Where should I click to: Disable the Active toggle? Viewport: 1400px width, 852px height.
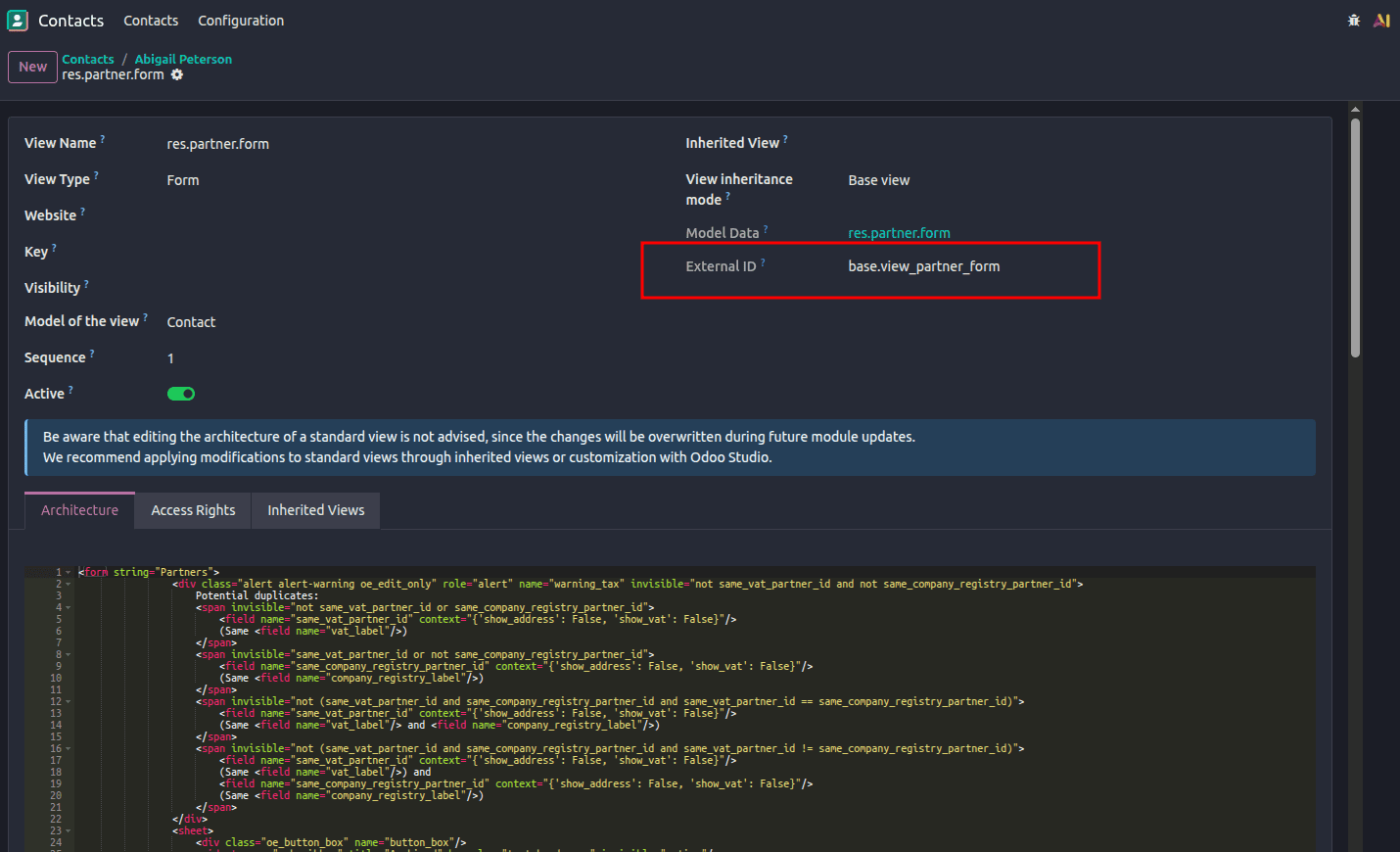180,393
